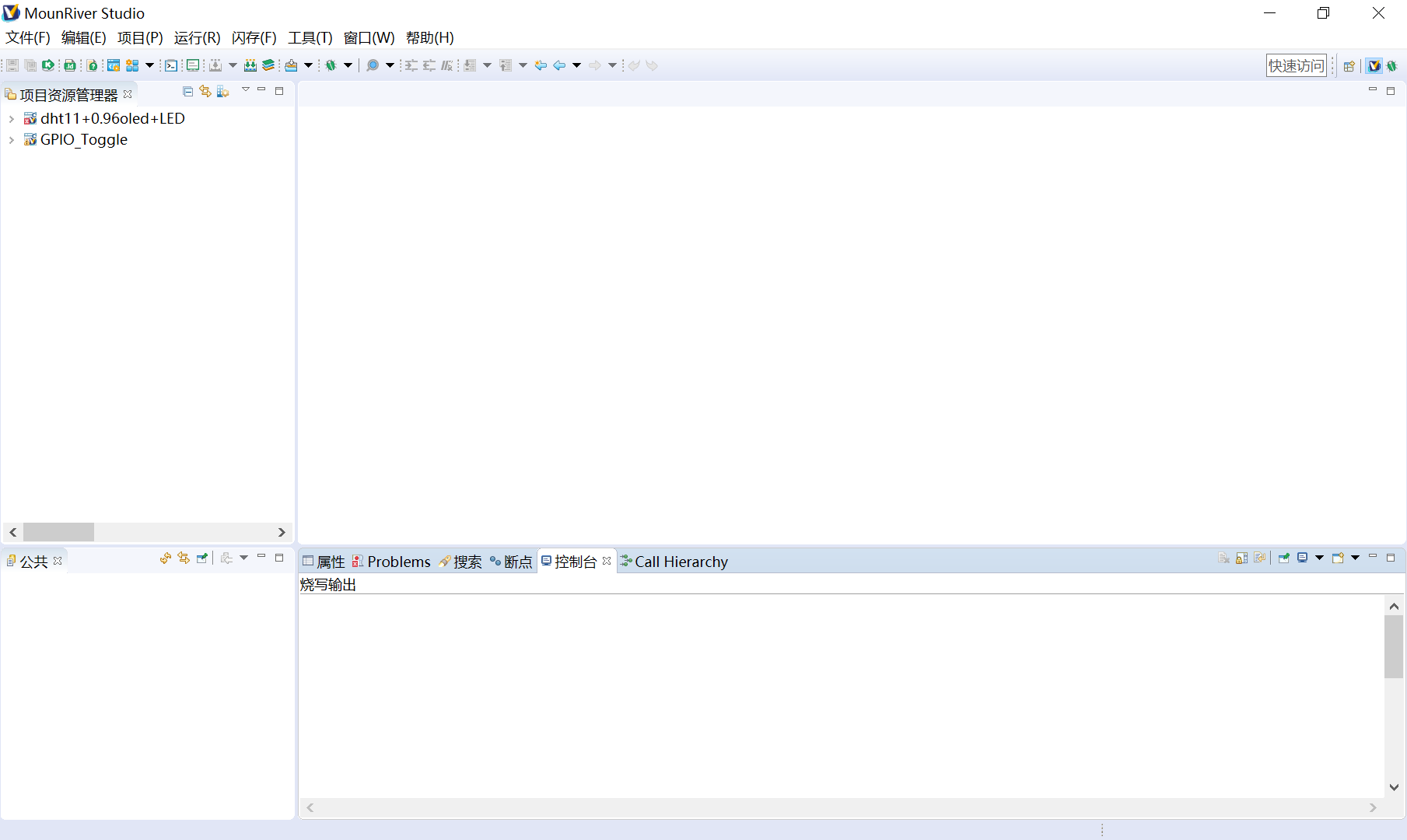
Task: Click the blue back navigation arrow
Action: coord(559,65)
